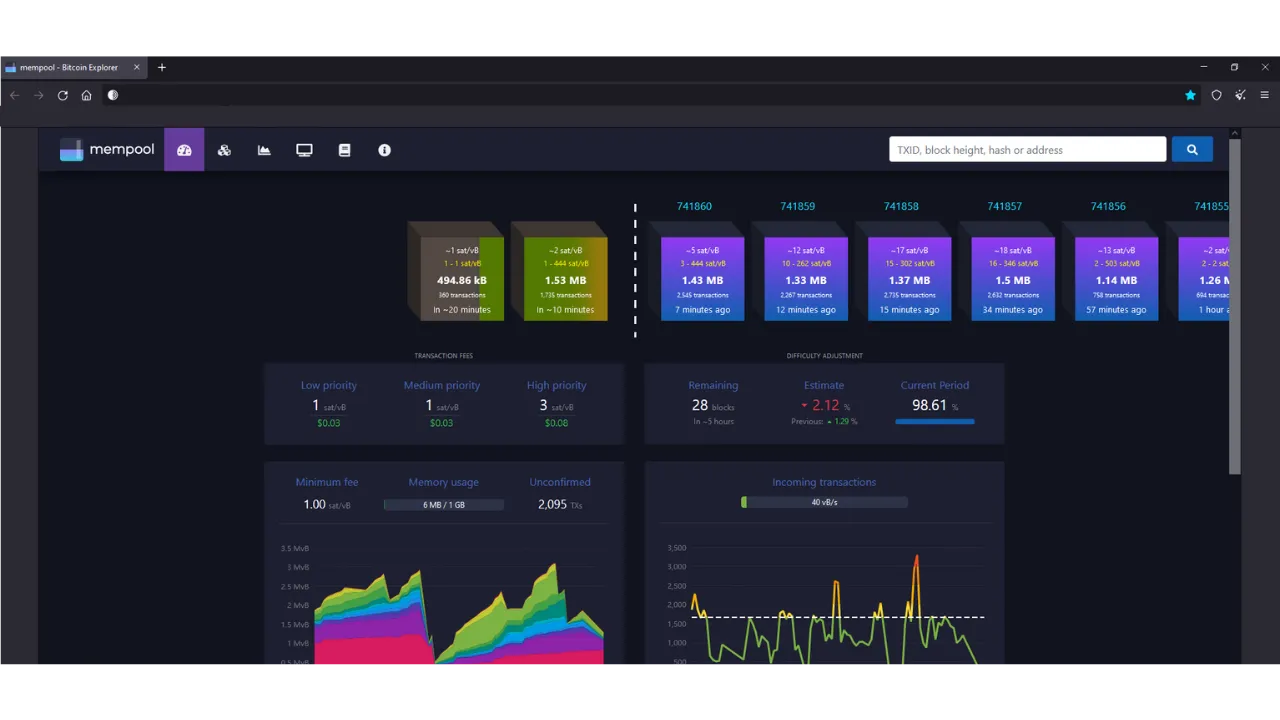The image size is (1280, 720).
Task: Open the browser hamburger menu
Action: [1264, 95]
